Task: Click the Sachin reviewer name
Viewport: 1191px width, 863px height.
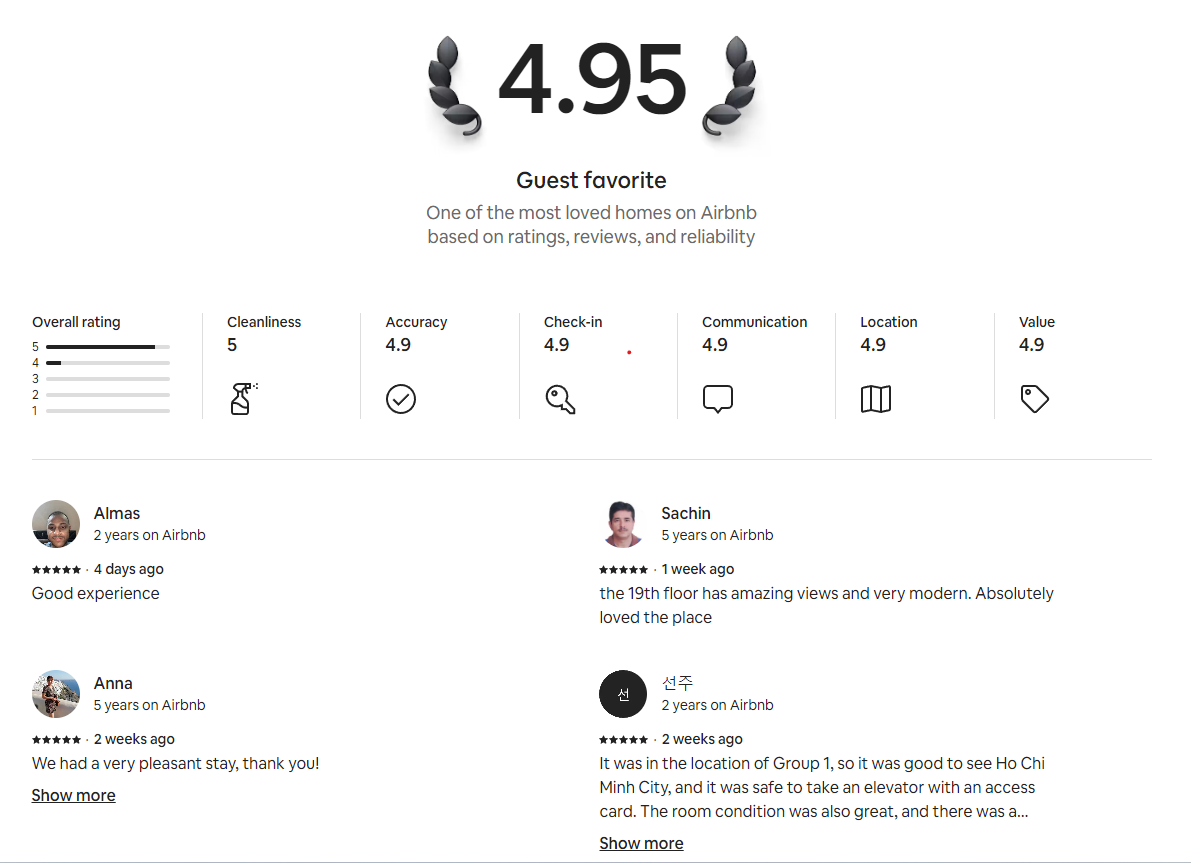Action: click(x=686, y=513)
